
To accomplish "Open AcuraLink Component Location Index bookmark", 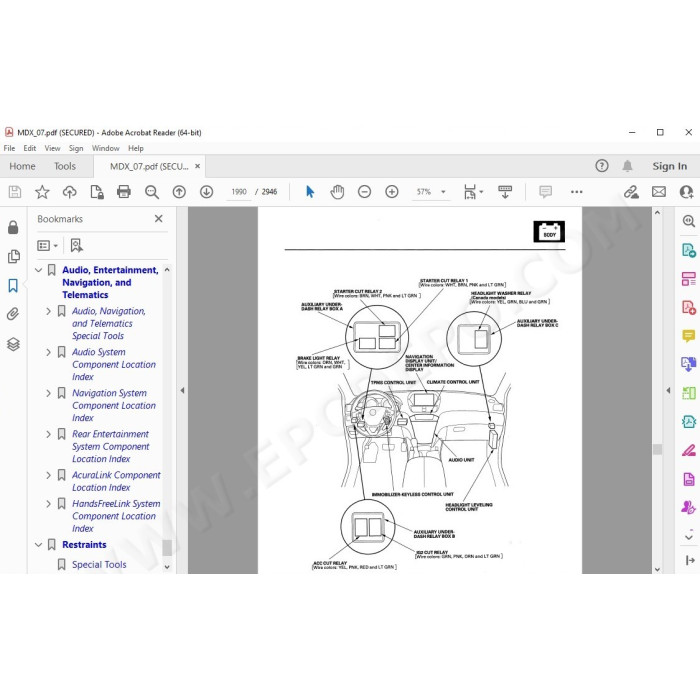I will (116, 481).
